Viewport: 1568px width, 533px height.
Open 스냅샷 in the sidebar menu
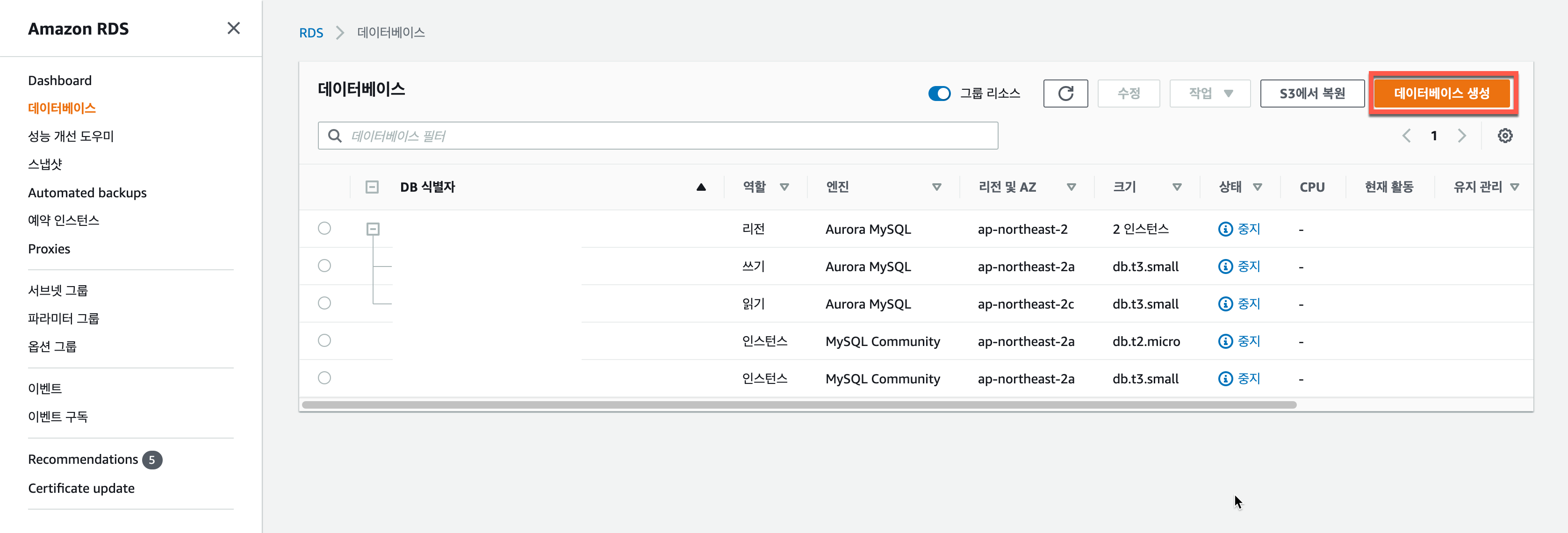(45, 164)
